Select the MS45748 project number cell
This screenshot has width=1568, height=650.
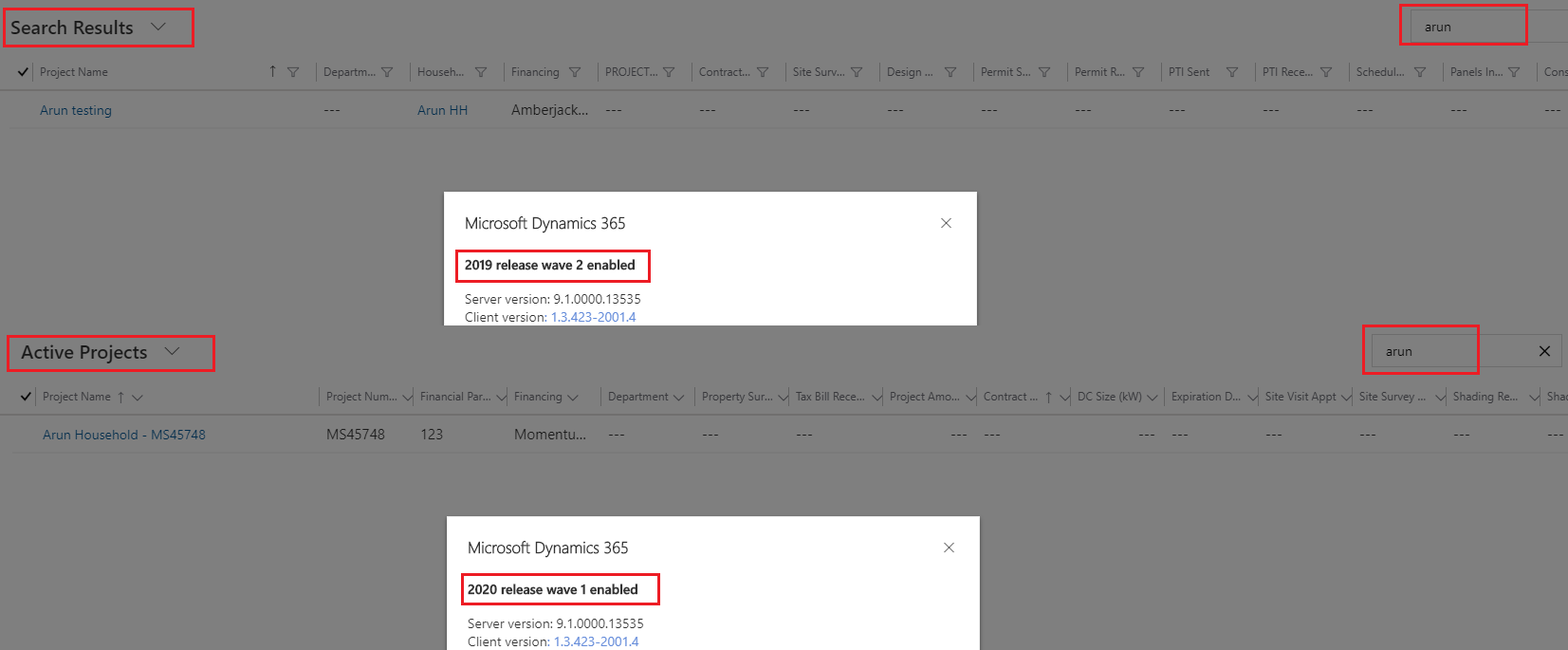tap(356, 435)
